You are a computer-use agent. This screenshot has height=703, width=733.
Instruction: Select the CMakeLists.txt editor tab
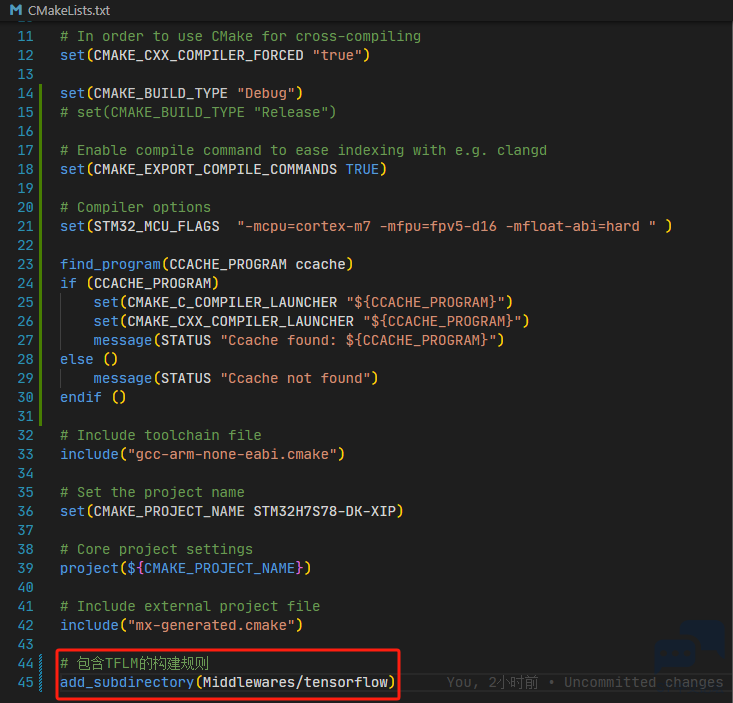60,10
